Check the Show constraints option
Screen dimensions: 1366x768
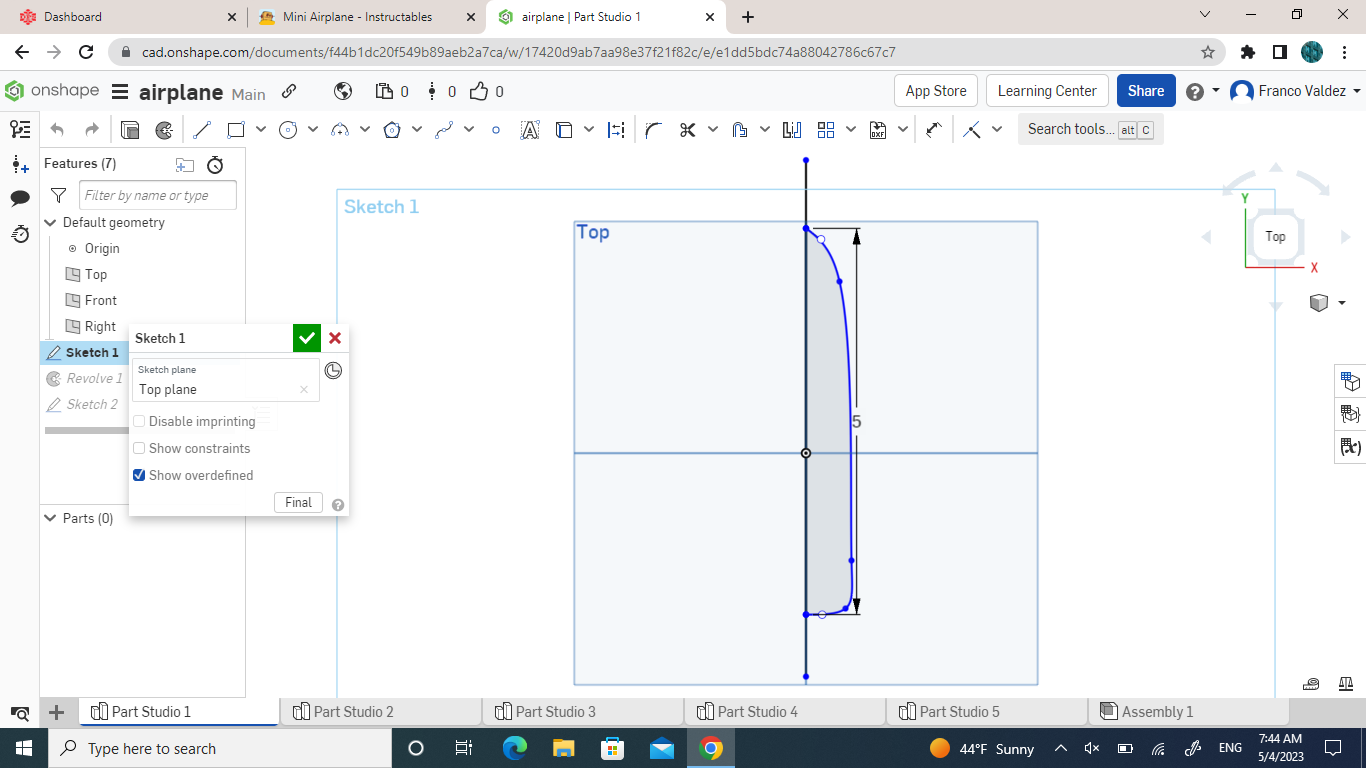tap(139, 448)
